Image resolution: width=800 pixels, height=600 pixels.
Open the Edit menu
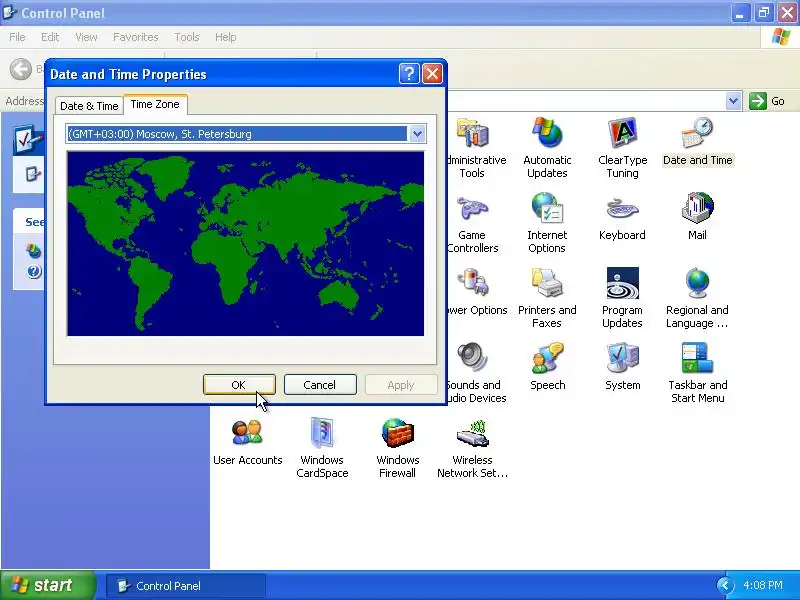click(x=50, y=37)
